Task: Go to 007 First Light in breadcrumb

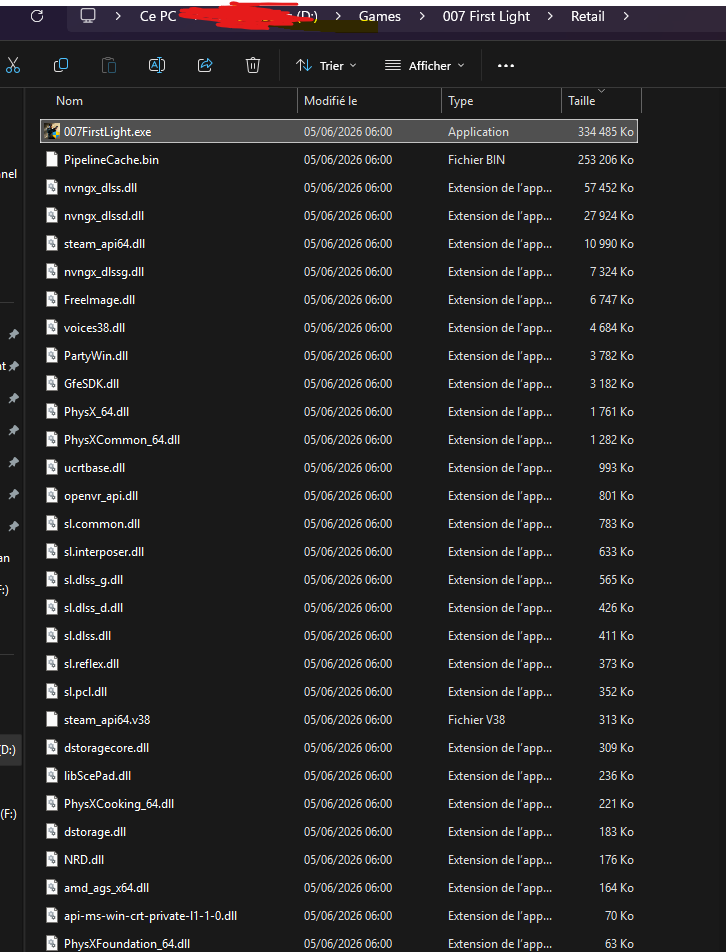Action: tap(486, 16)
